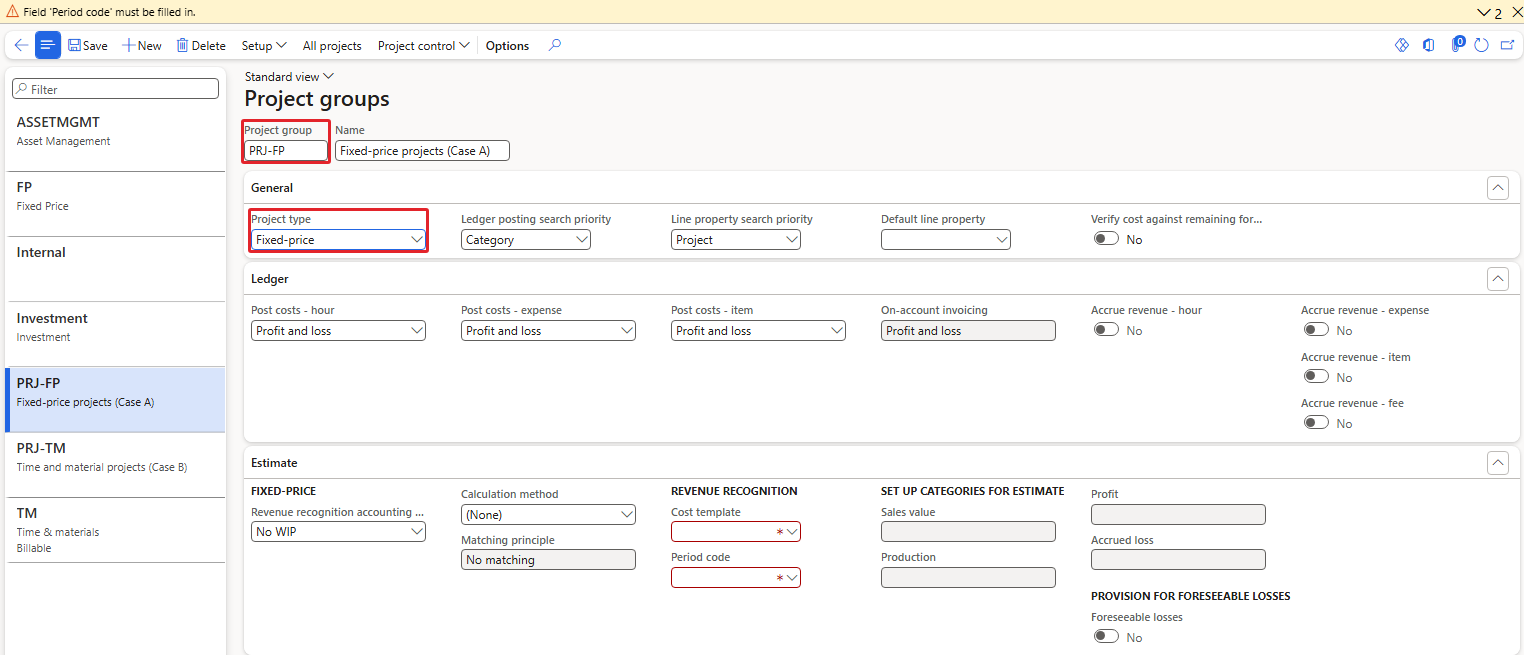Open in Microsoft Office icon

[x=1428, y=45]
